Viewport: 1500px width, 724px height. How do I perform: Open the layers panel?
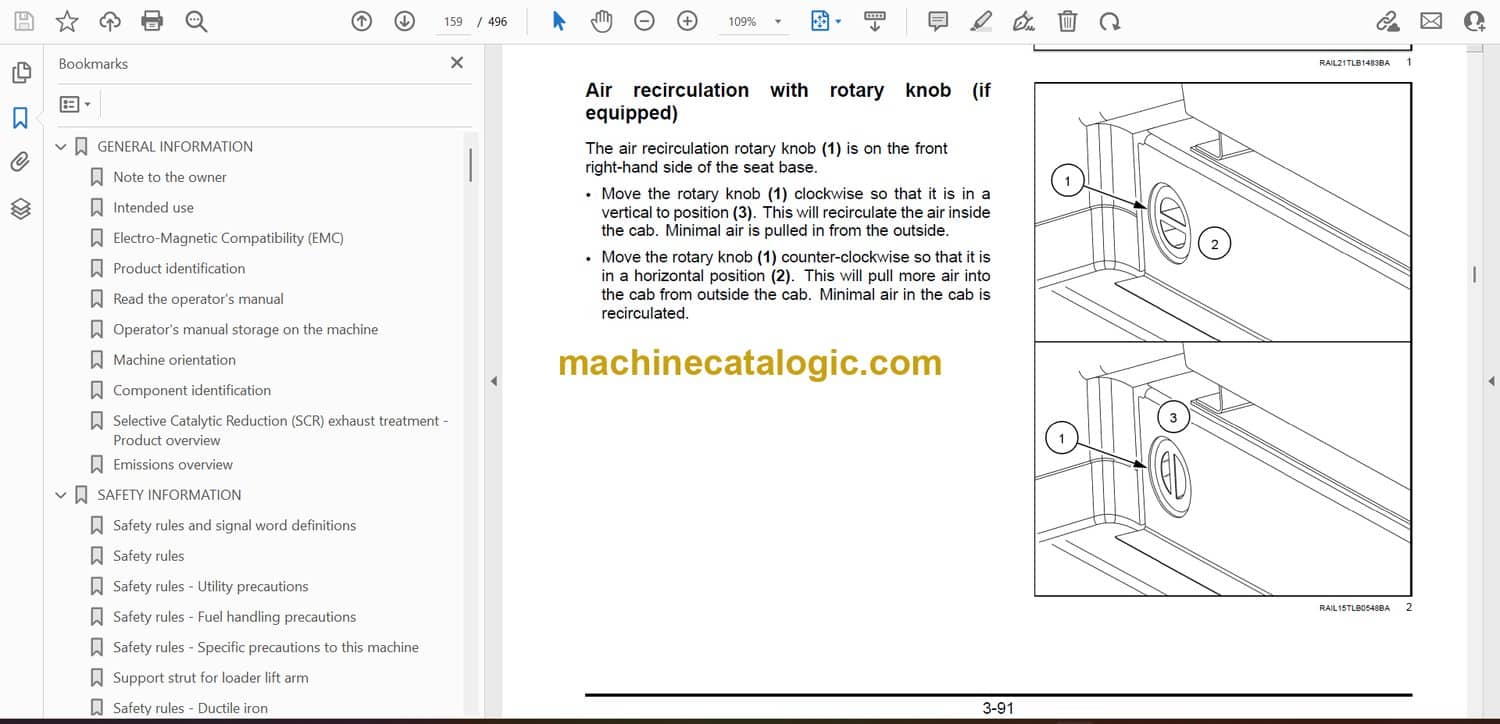[20, 208]
